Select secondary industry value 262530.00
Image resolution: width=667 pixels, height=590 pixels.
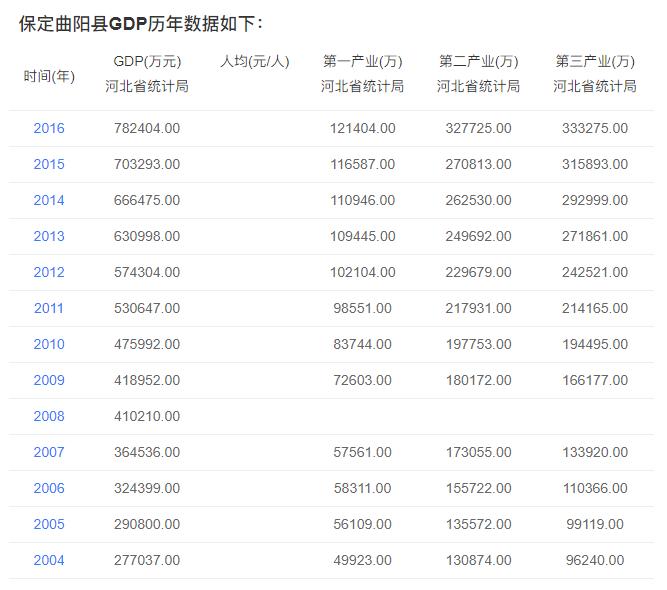(x=479, y=200)
